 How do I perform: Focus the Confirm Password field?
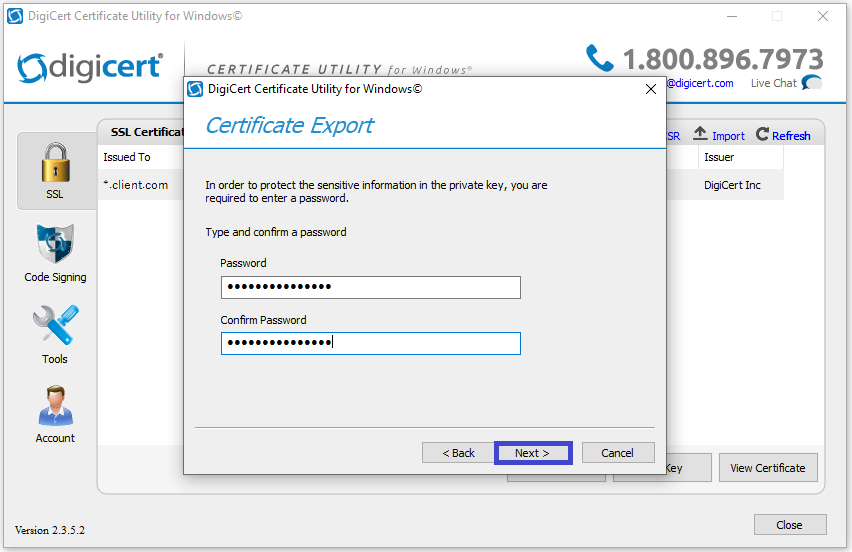click(x=371, y=343)
